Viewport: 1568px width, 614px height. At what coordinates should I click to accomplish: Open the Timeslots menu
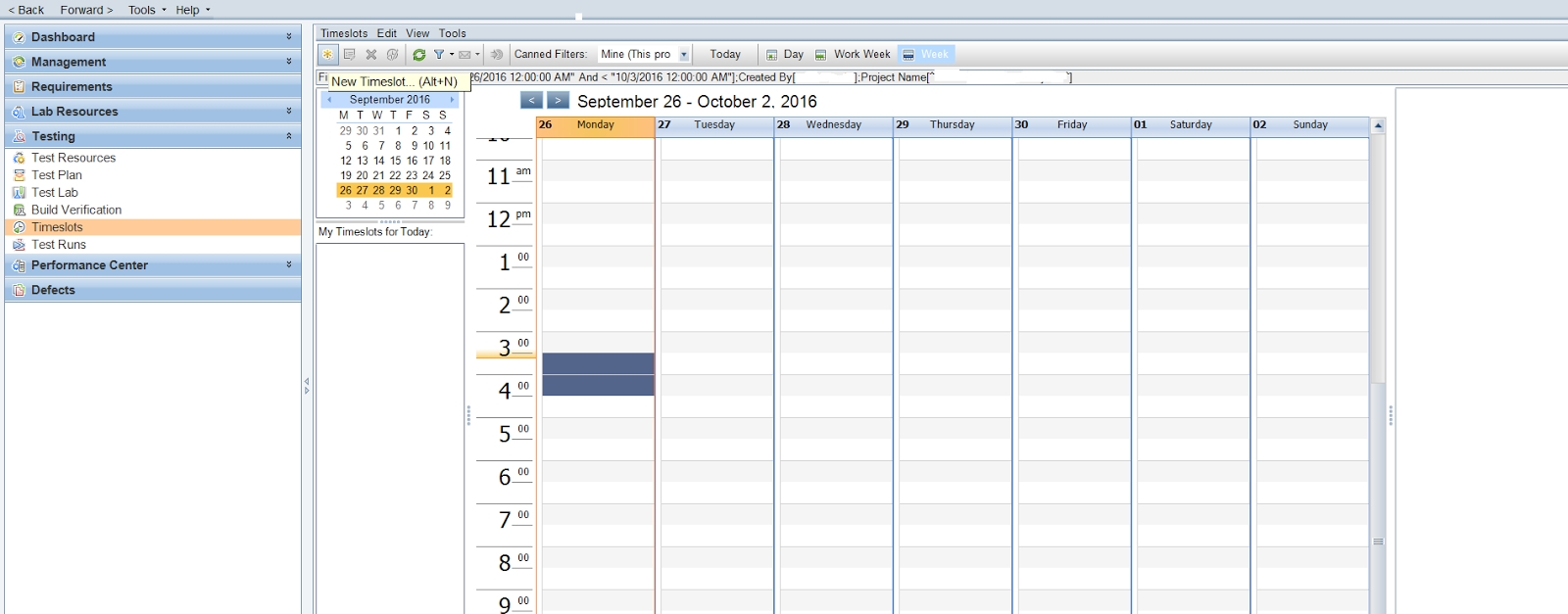click(x=344, y=33)
